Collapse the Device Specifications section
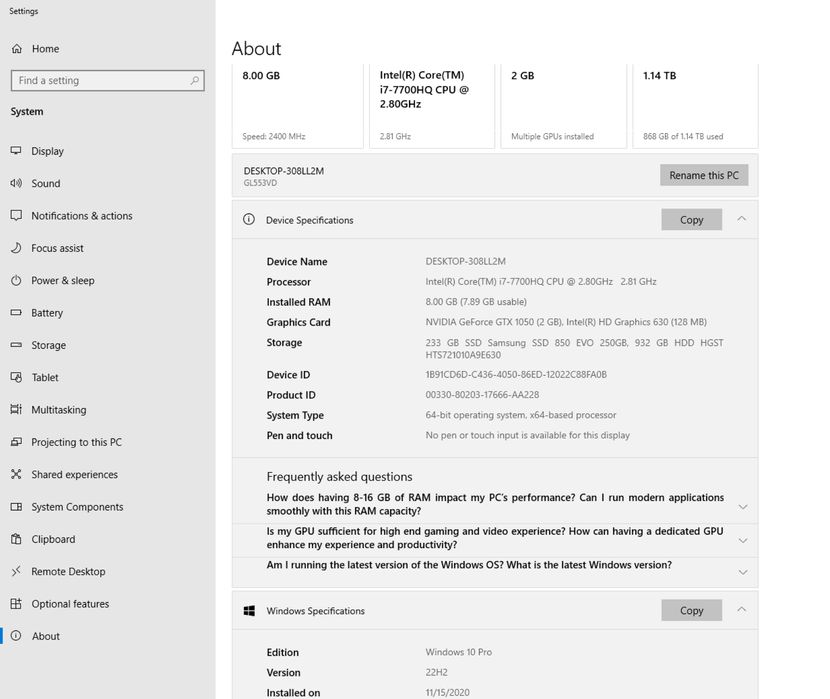Screen dimensions: 830x699 (742, 219)
